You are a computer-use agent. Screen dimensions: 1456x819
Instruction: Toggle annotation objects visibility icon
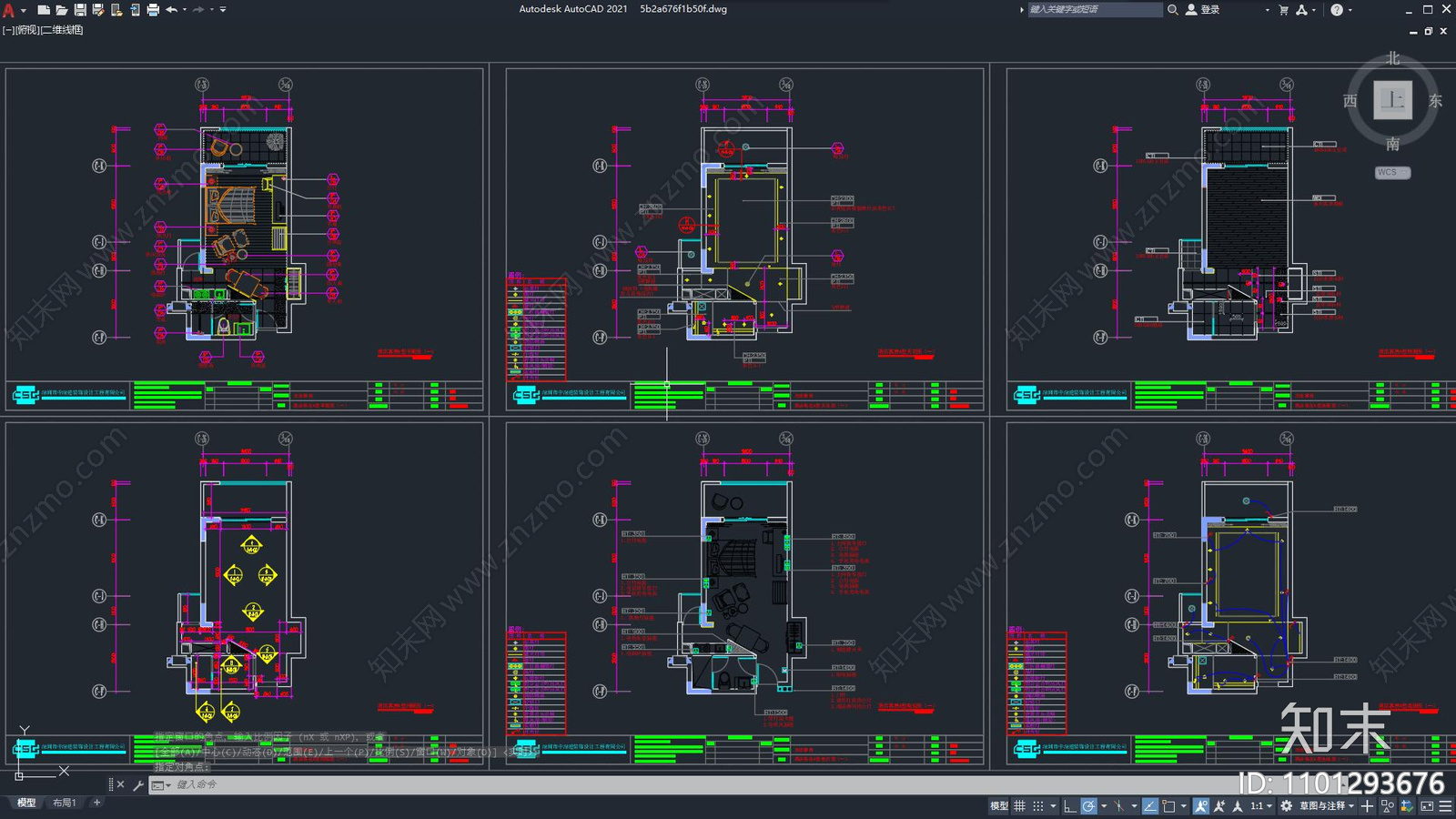(x=1201, y=805)
